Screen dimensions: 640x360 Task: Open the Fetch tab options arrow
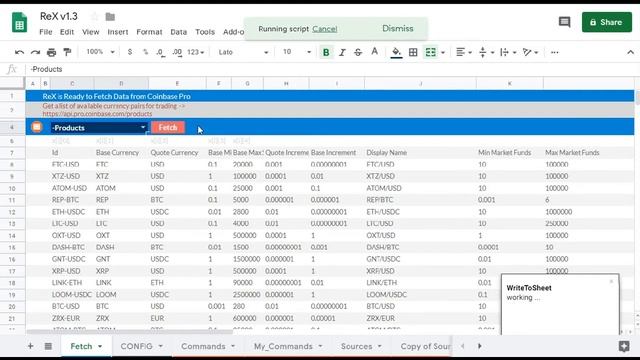pyautogui.click(x=100, y=347)
